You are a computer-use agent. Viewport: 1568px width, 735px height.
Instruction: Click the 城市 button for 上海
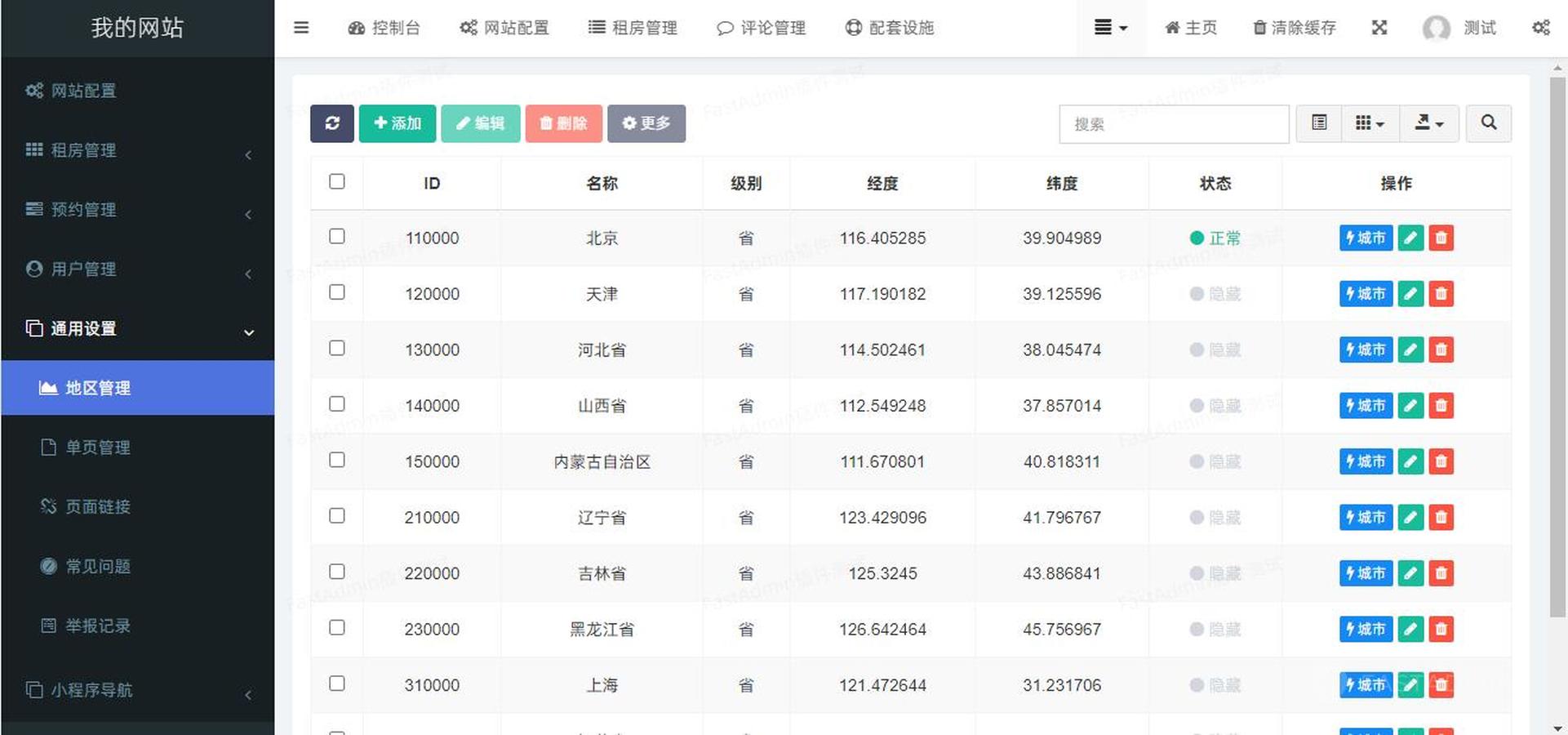point(1366,685)
